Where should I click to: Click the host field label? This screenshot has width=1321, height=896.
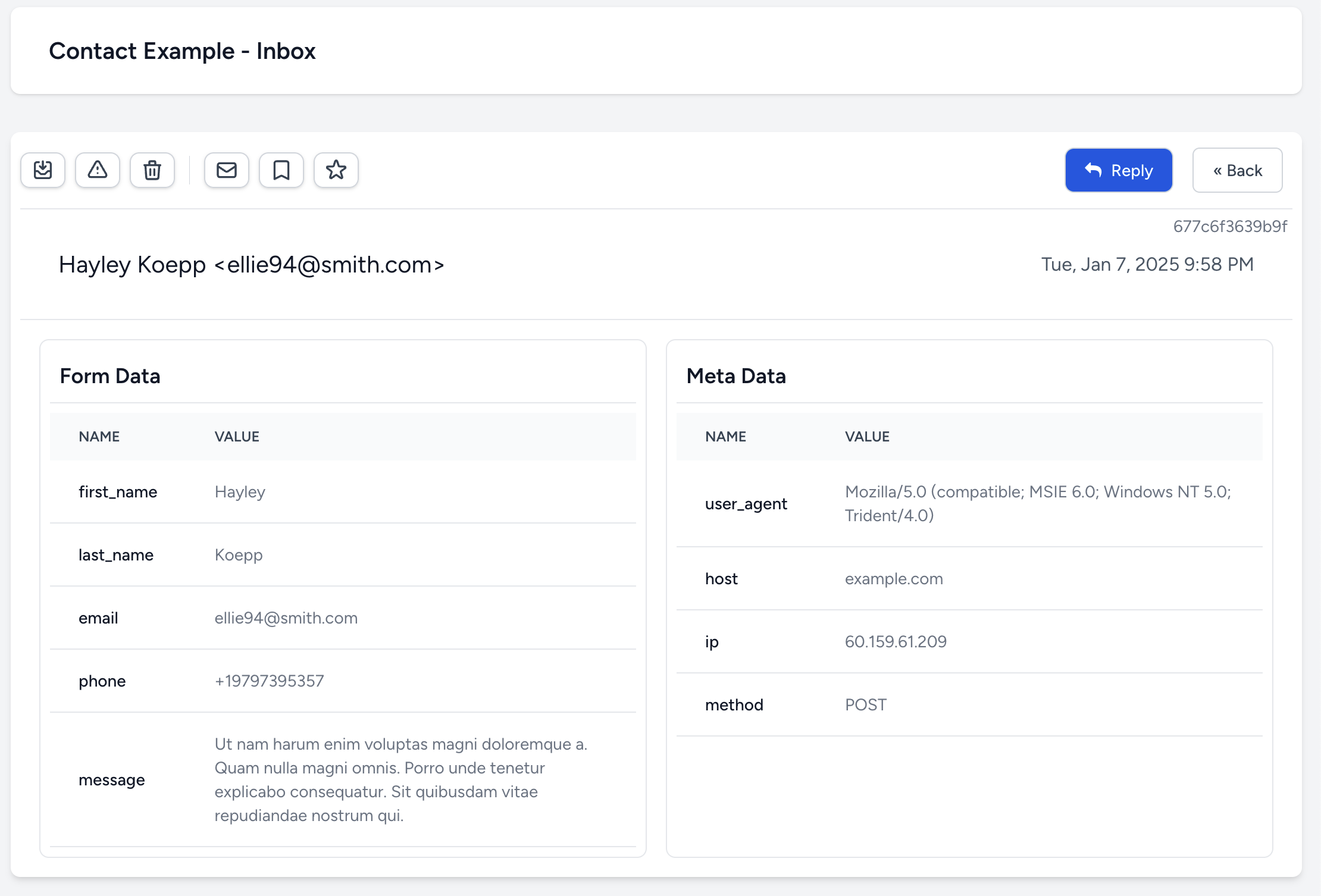(721, 579)
